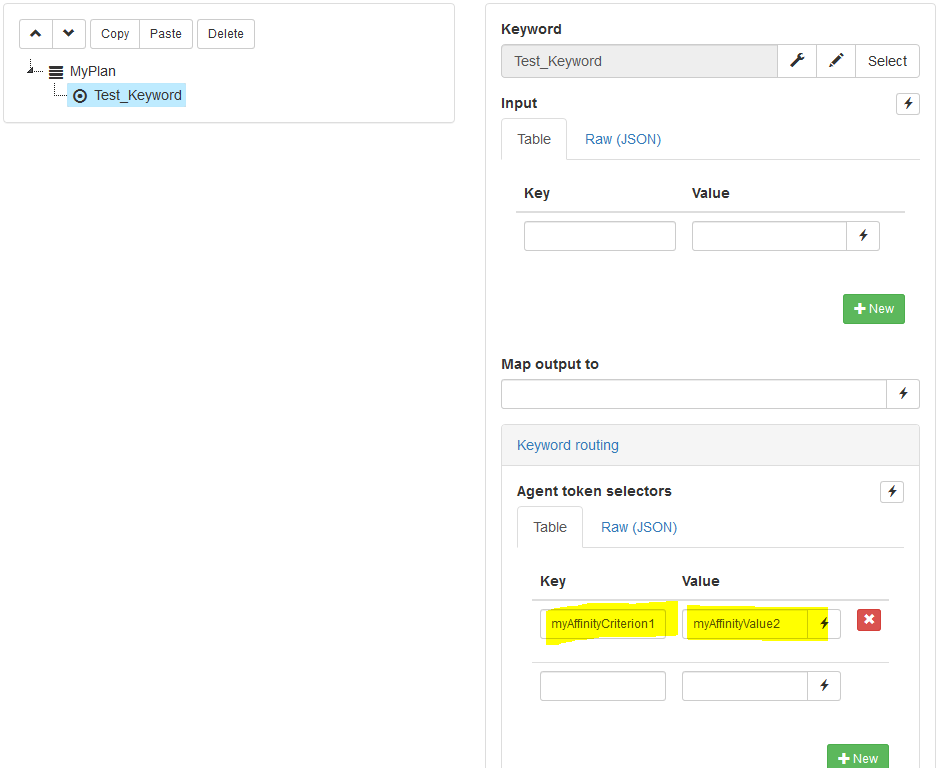Click the pencil edit icon for Keyword

pos(836,61)
